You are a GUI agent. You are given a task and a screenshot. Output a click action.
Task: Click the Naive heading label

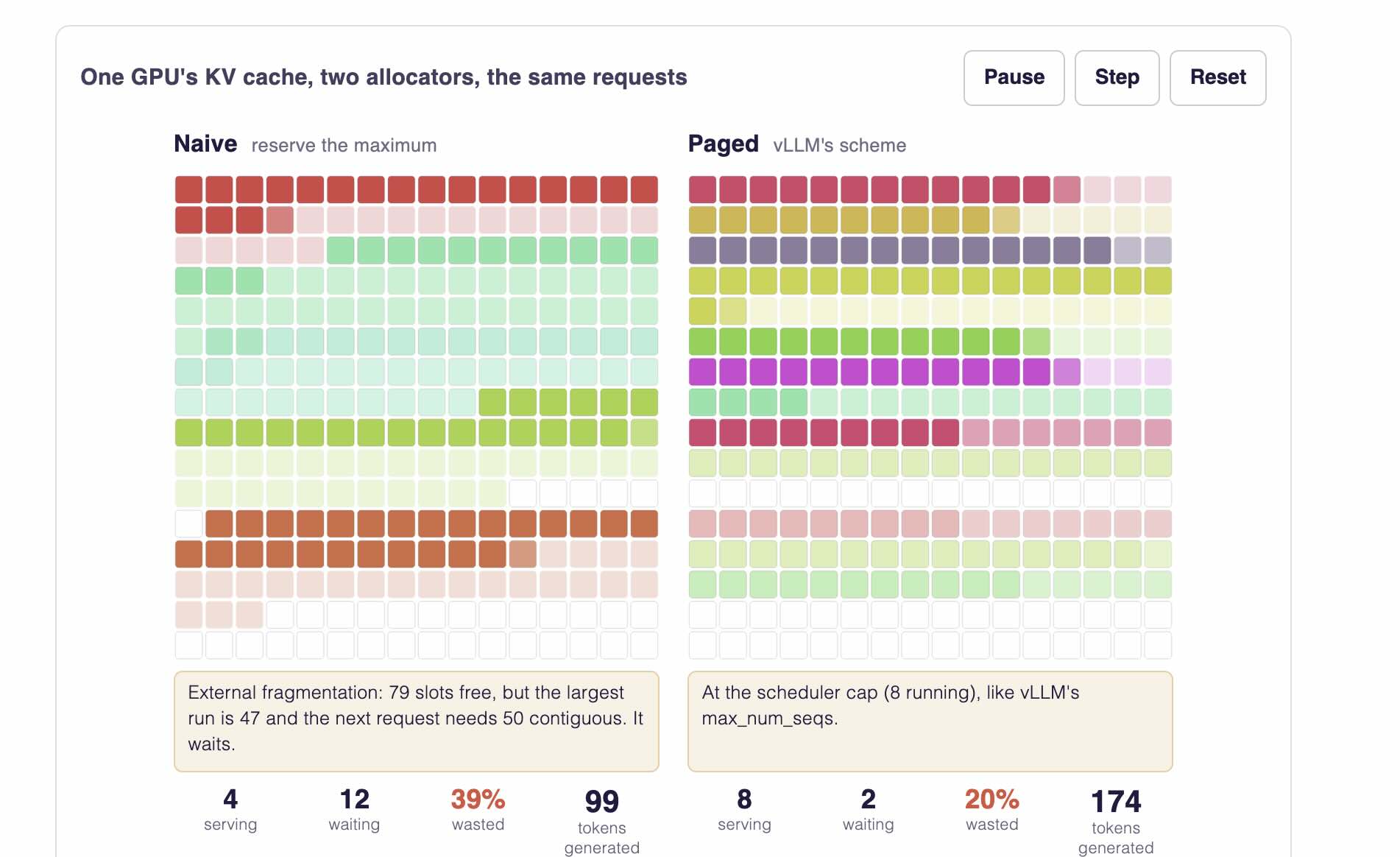(205, 144)
